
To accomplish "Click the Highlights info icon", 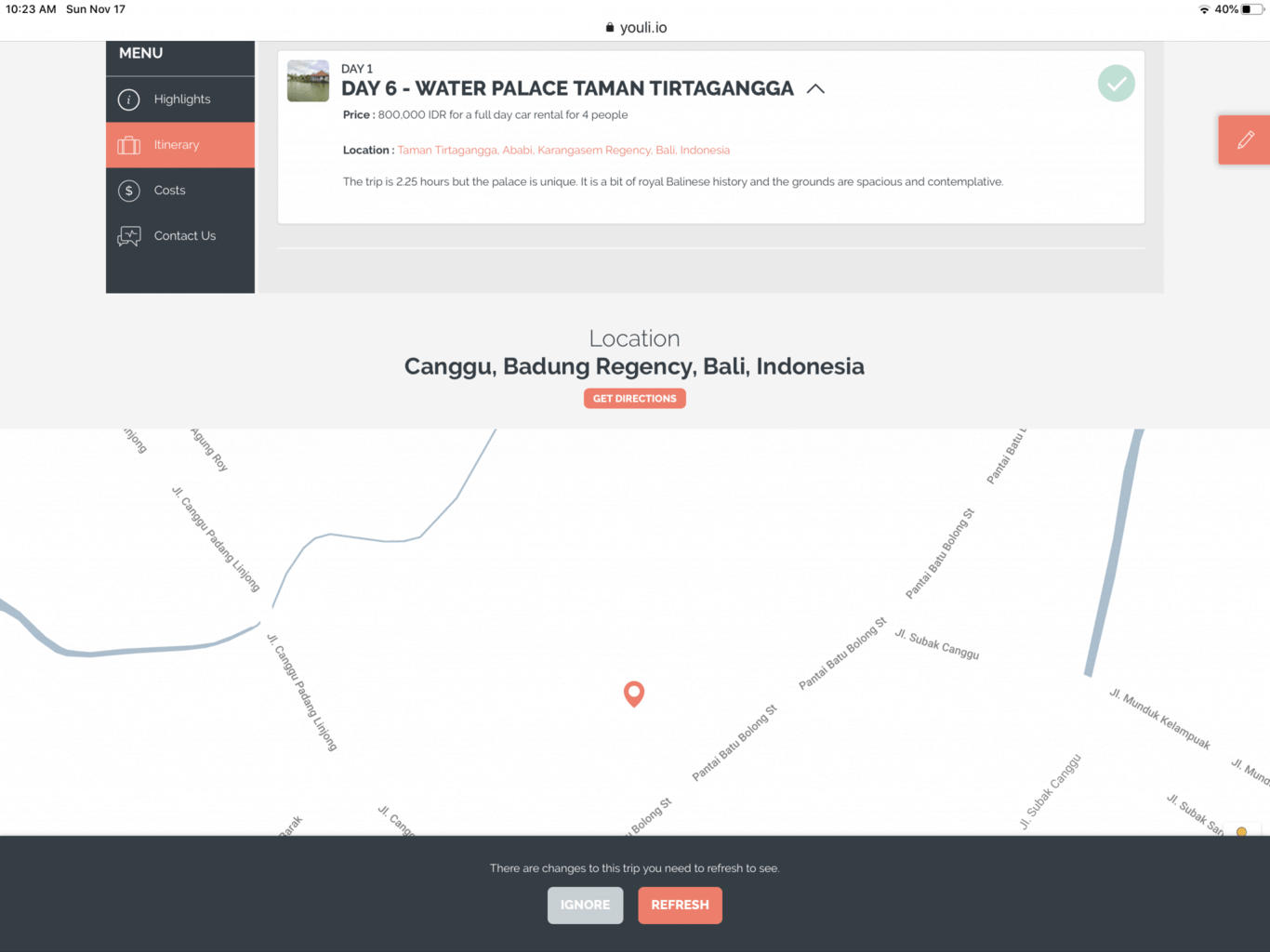I will [x=129, y=99].
